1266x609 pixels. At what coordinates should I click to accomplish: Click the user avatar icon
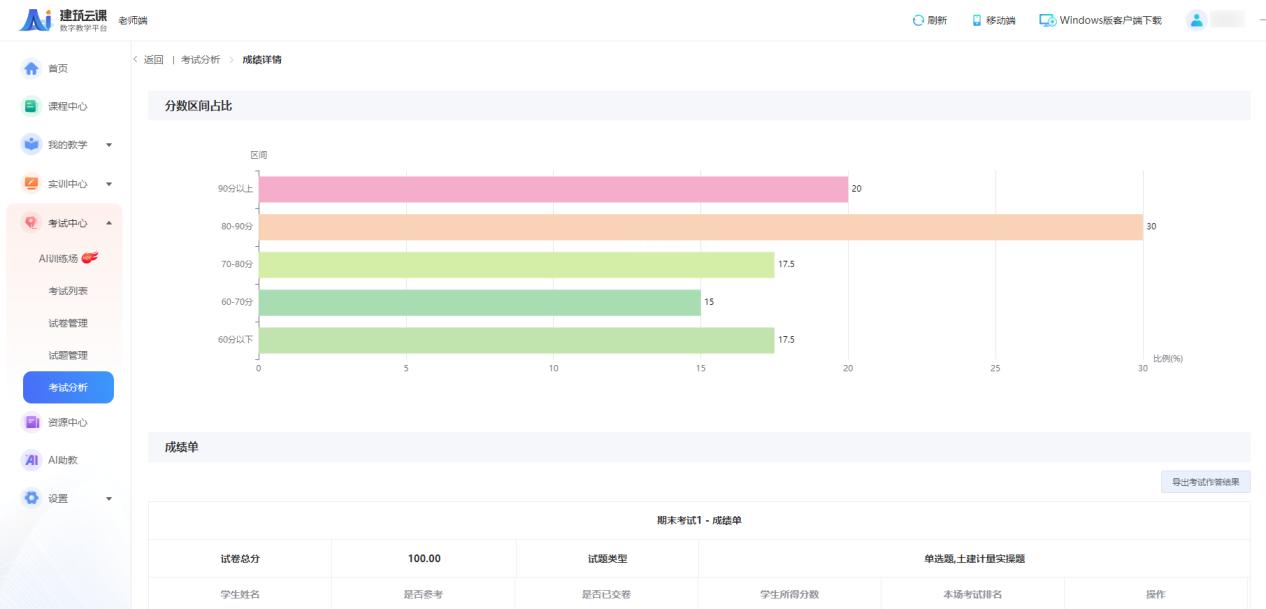pos(1195,20)
